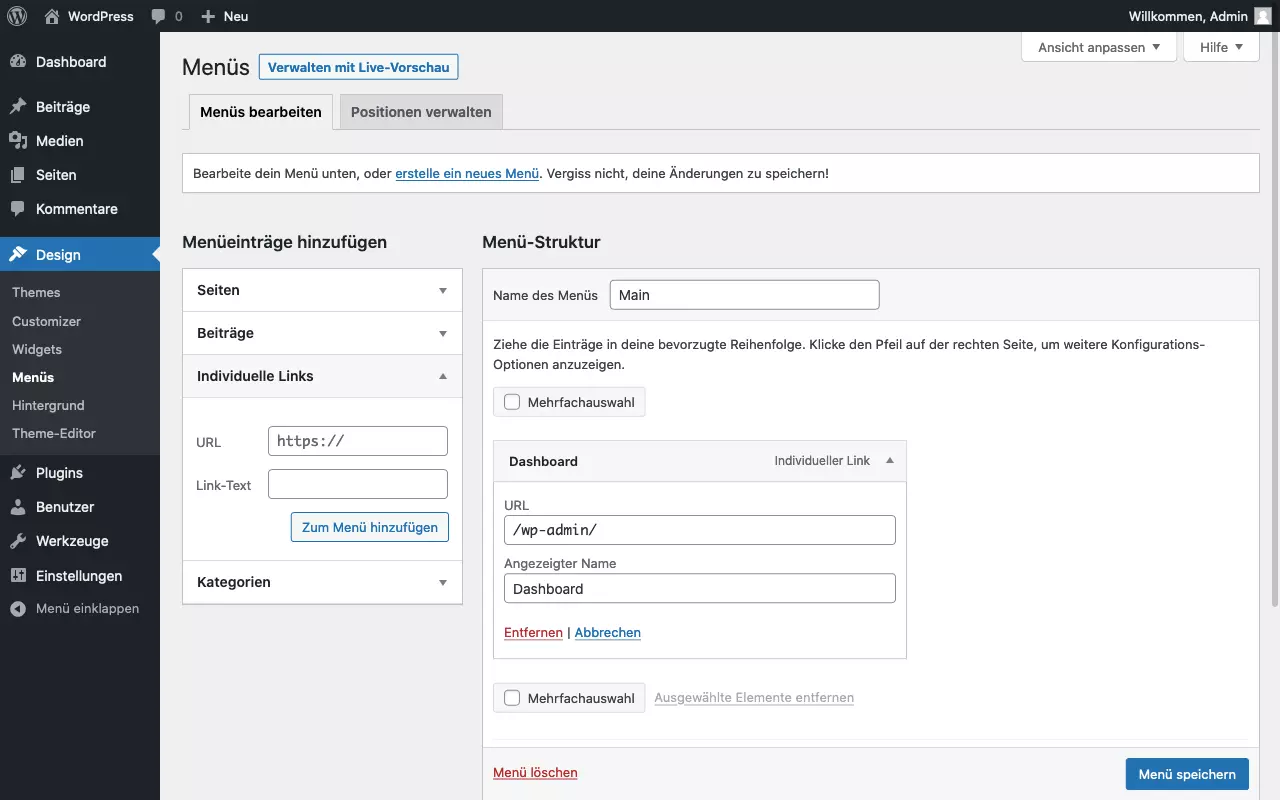
Task: Select the Menüs bearbeiten tab
Action: pos(260,112)
